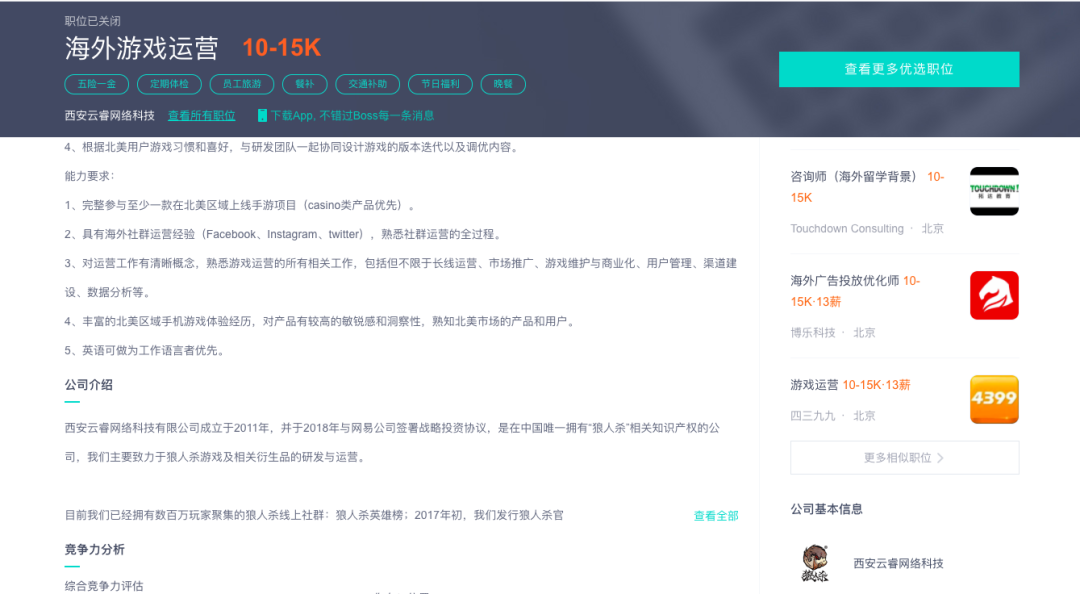The image size is (1080, 594).
Task: Click the 四三九九 company name text
Action: point(813,416)
